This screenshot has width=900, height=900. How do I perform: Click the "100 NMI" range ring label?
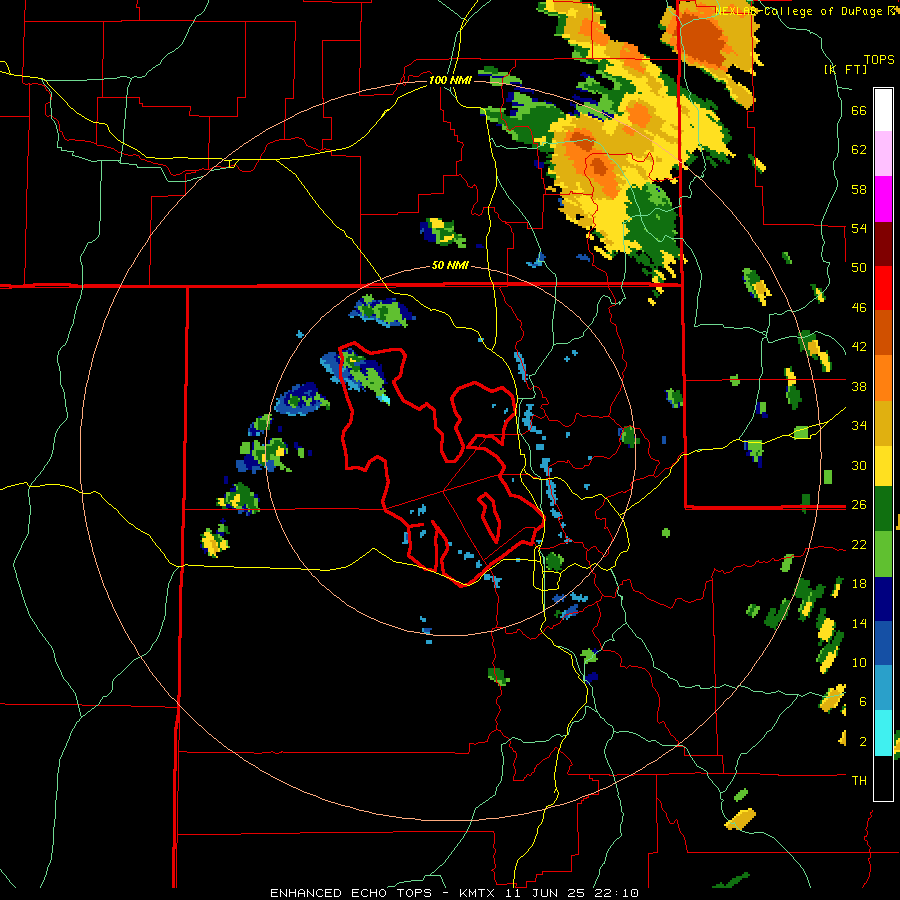coord(450,80)
